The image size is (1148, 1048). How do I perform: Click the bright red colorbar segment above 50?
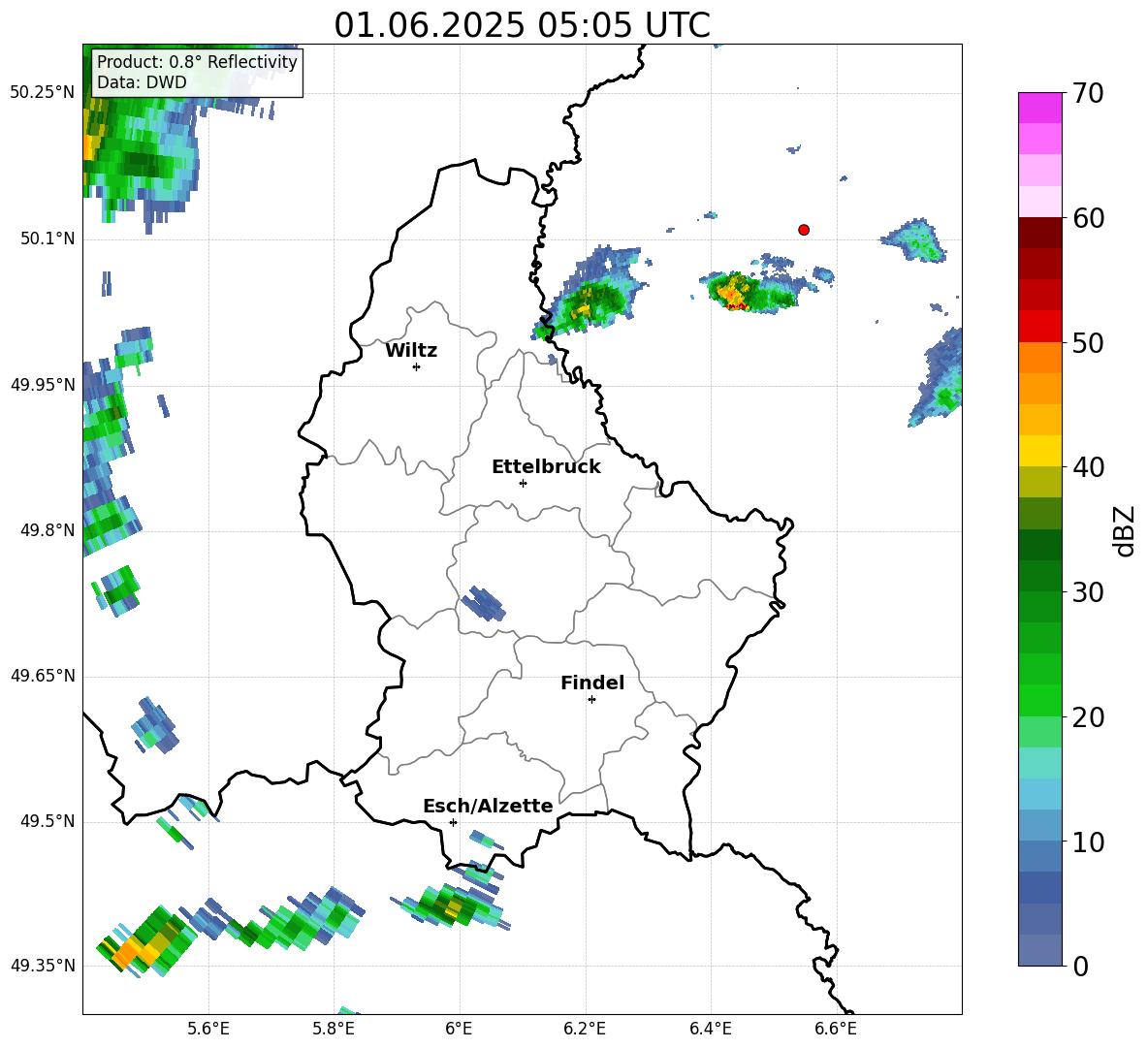(1040, 327)
